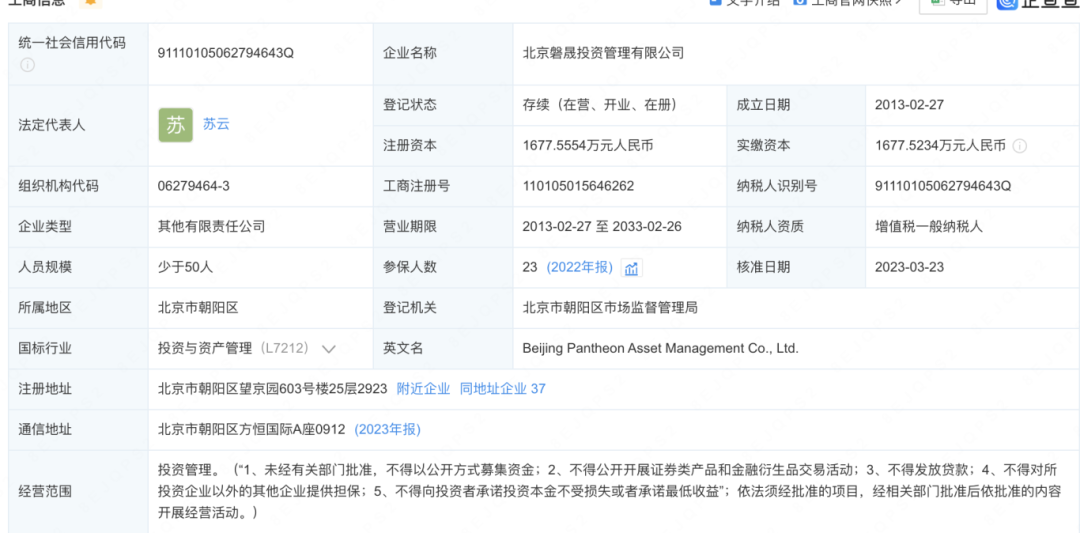The height and width of the screenshot is (533, 1080).
Task: Select address 北京市朝阳区望京园603号楼25层2923
Action: [x=273, y=389]
